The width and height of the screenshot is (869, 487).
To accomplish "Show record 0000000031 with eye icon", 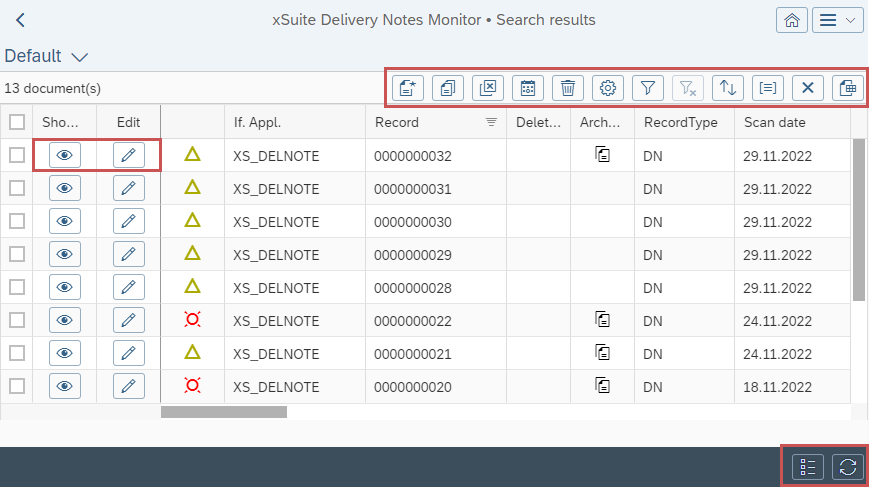I will click(x=65, y=188).
